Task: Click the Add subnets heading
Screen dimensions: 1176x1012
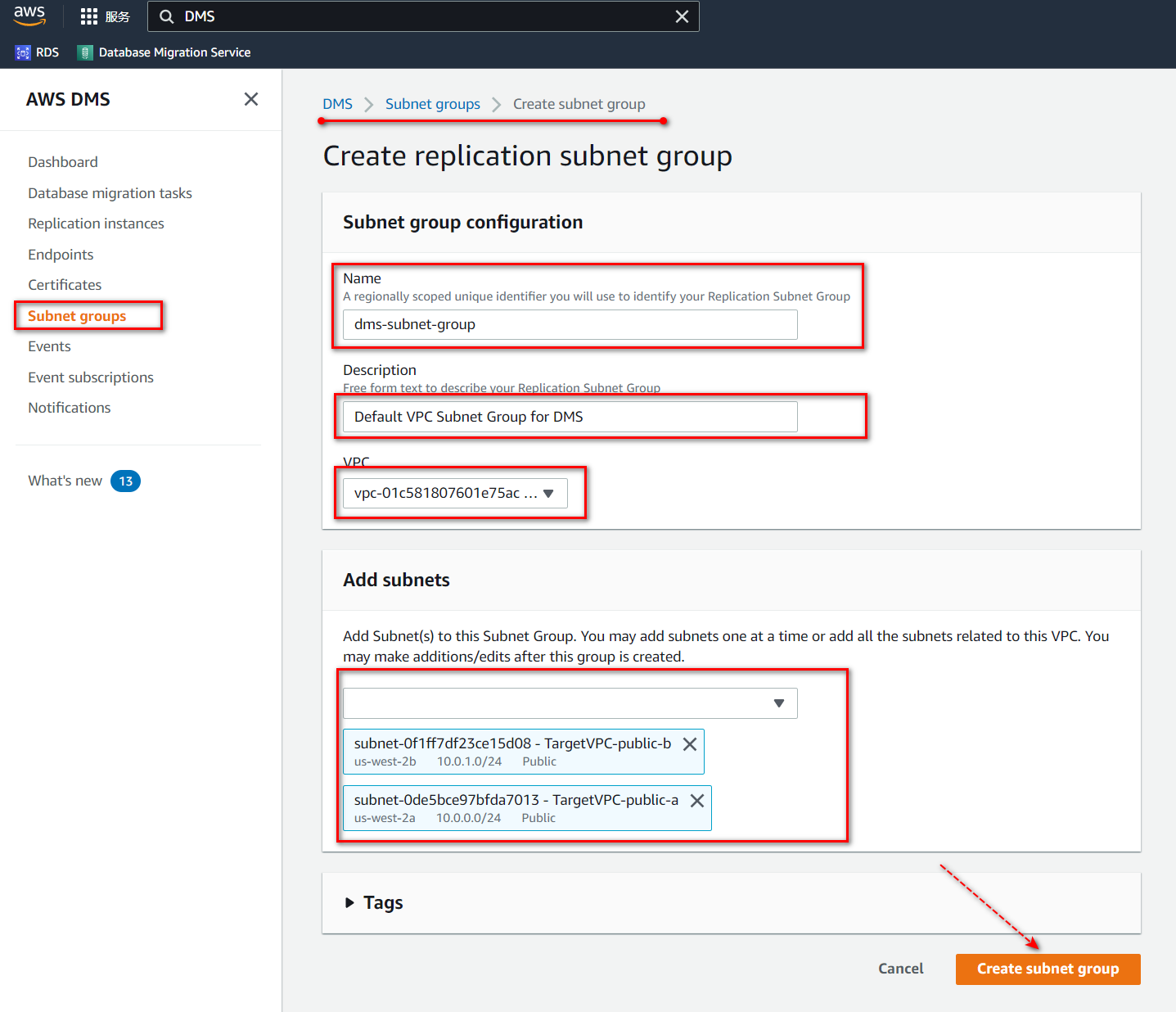Action: pyautogui.click(x=396, y=580)
